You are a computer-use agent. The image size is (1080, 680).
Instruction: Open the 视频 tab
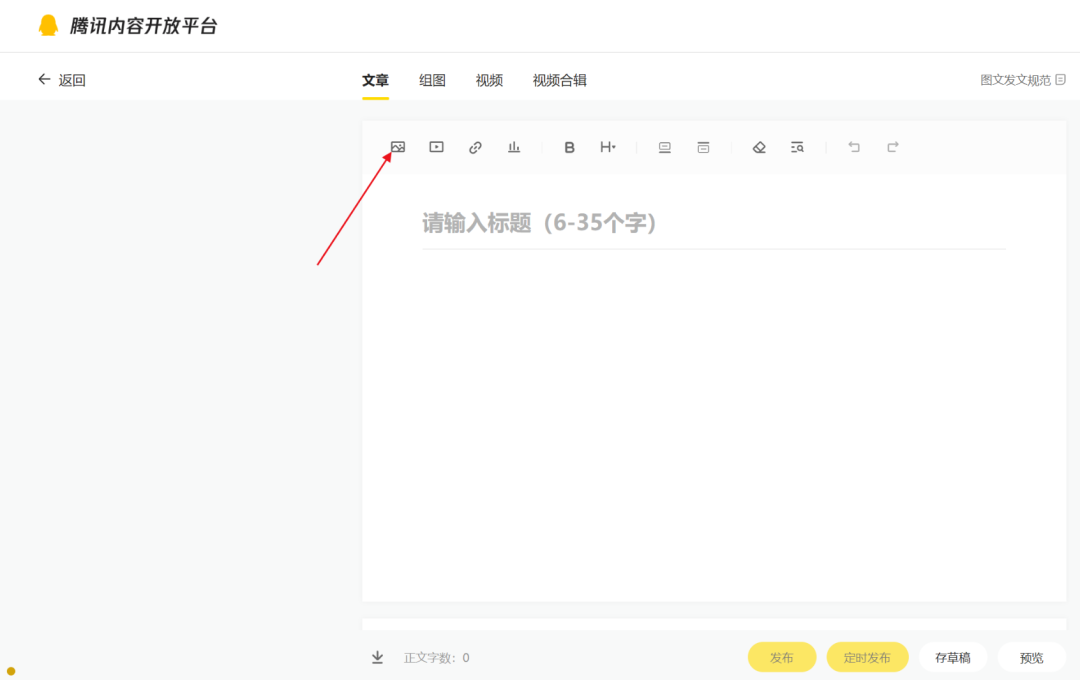click(489, 80)
